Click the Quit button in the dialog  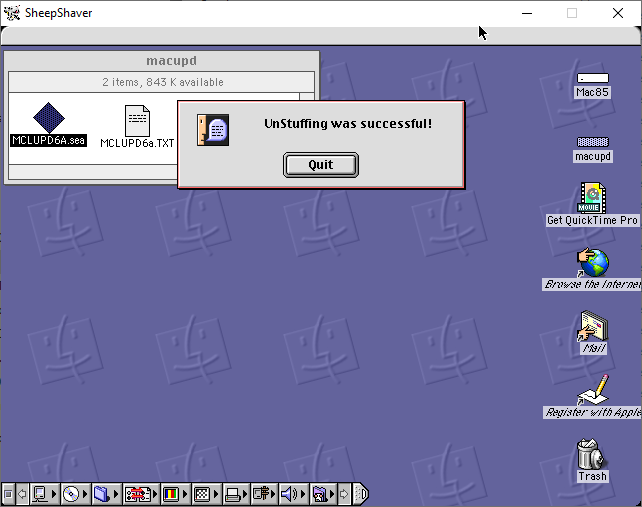[x=321, y=165]
